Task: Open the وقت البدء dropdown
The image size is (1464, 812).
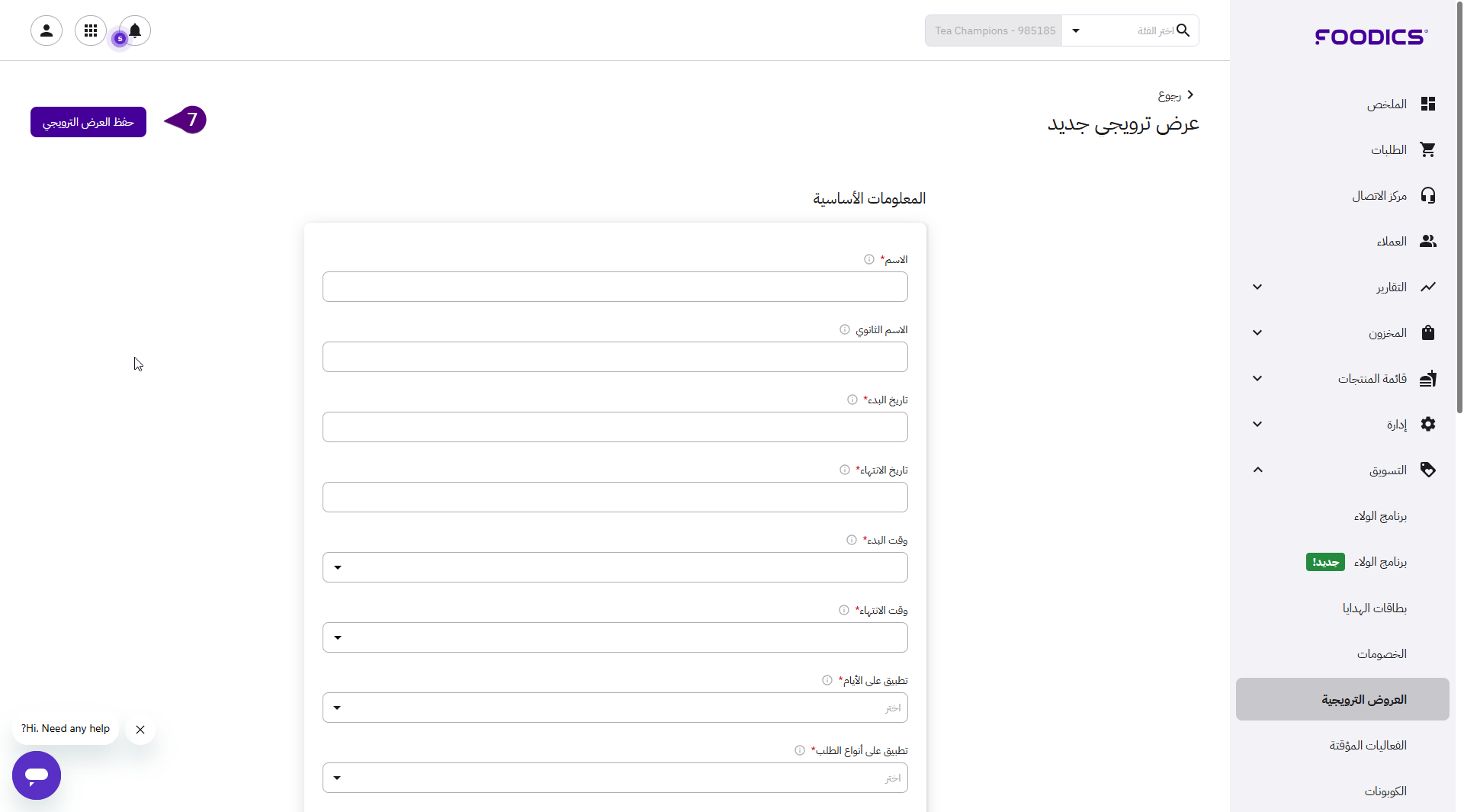Action: click(x=615, y=567)
